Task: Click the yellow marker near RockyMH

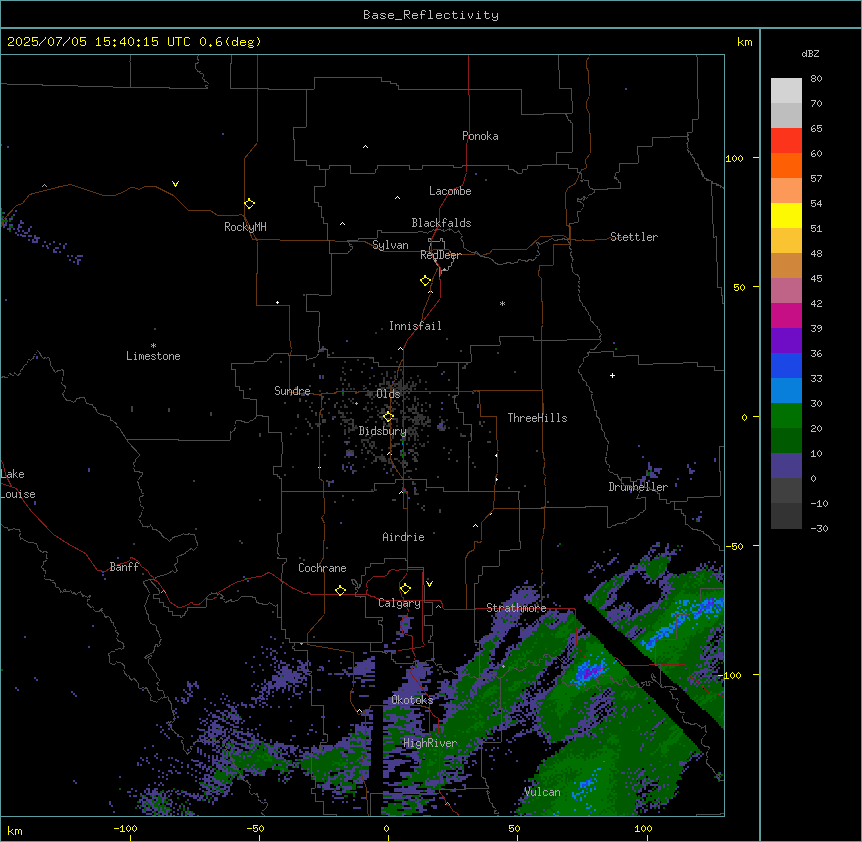Action: 249,203
